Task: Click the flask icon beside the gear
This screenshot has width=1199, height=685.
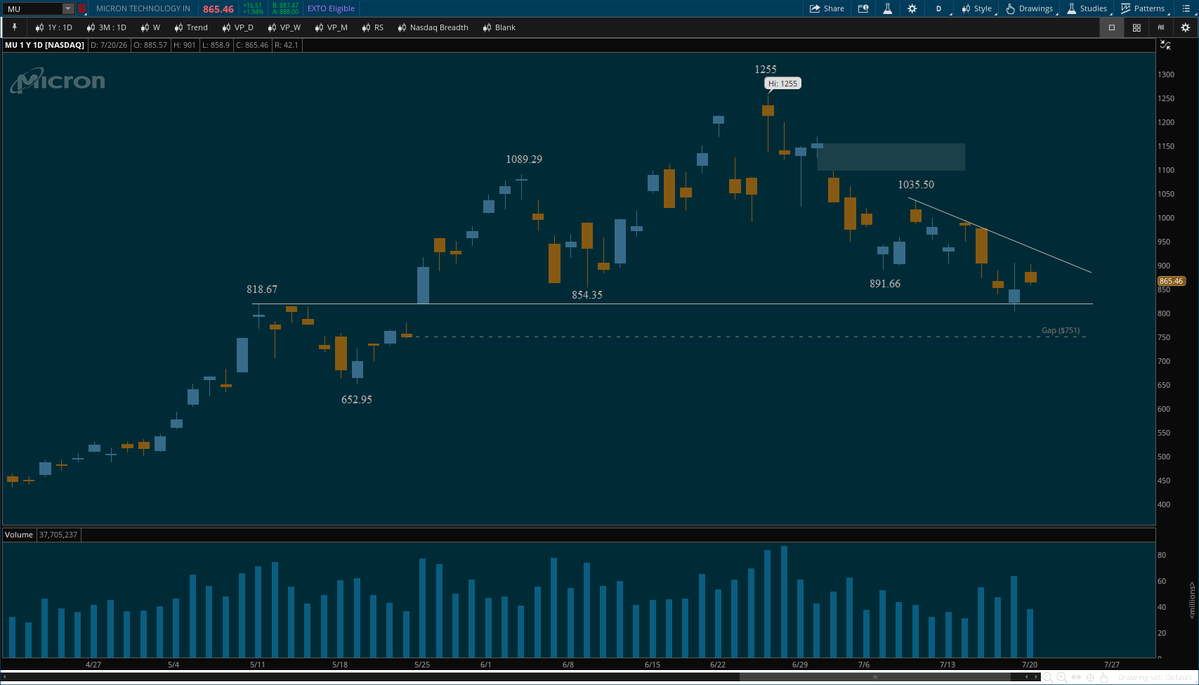Action: click(x=887, y=8)
